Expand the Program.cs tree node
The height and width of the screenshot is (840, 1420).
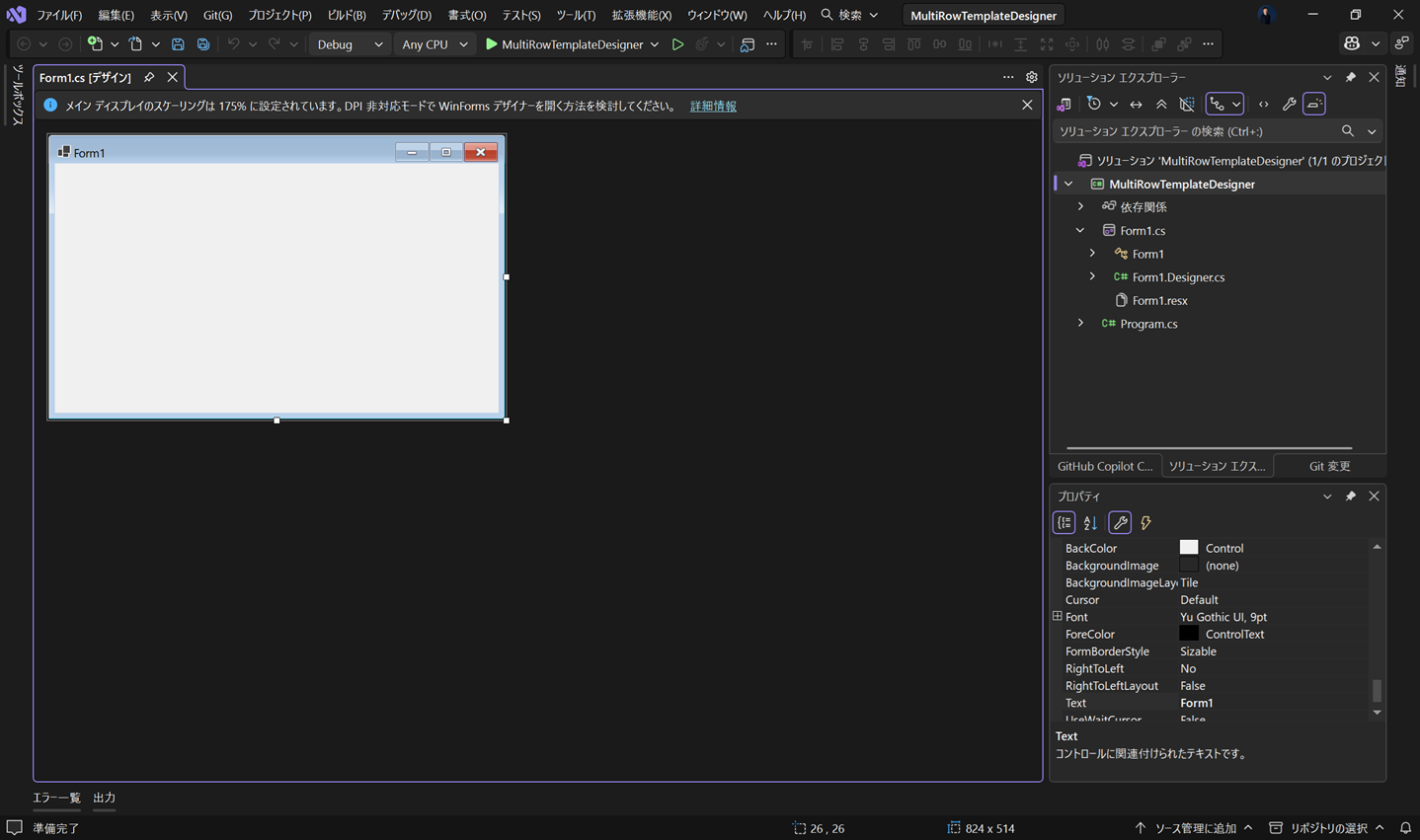[x=1080, y=324]
